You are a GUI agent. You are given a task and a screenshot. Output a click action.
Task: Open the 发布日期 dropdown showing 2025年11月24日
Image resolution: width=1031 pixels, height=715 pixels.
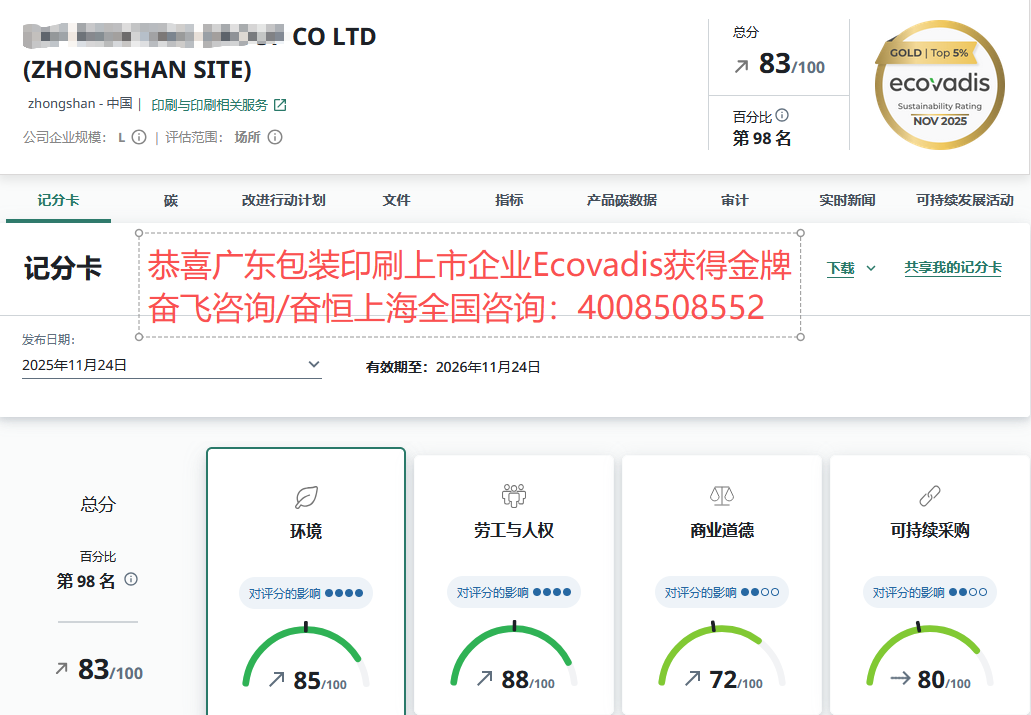tap(172, 365)
